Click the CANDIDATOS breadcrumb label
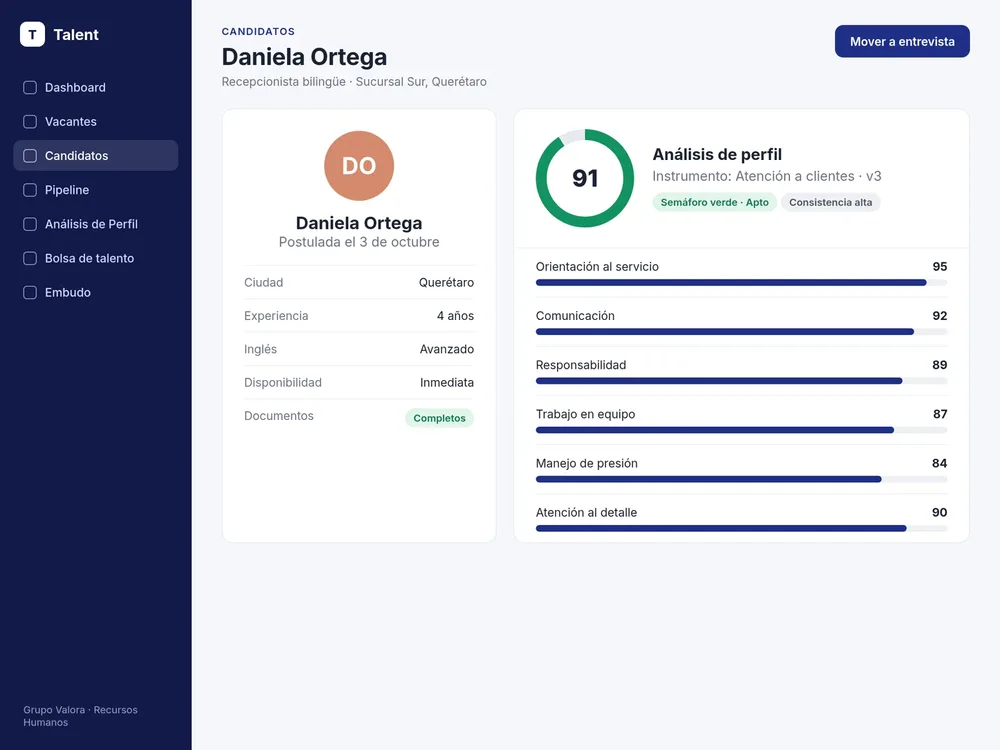This screenshot has width=1000, height=750. (x=258, y=31)
